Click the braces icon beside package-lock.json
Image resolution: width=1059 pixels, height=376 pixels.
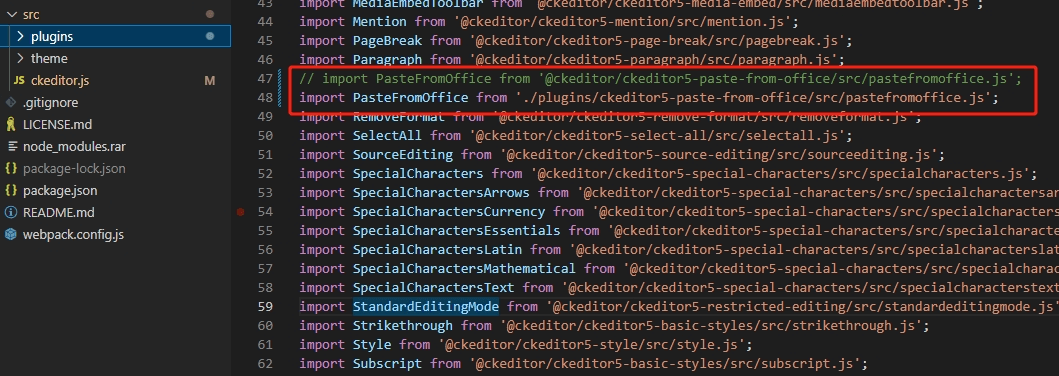coord(11,169)
